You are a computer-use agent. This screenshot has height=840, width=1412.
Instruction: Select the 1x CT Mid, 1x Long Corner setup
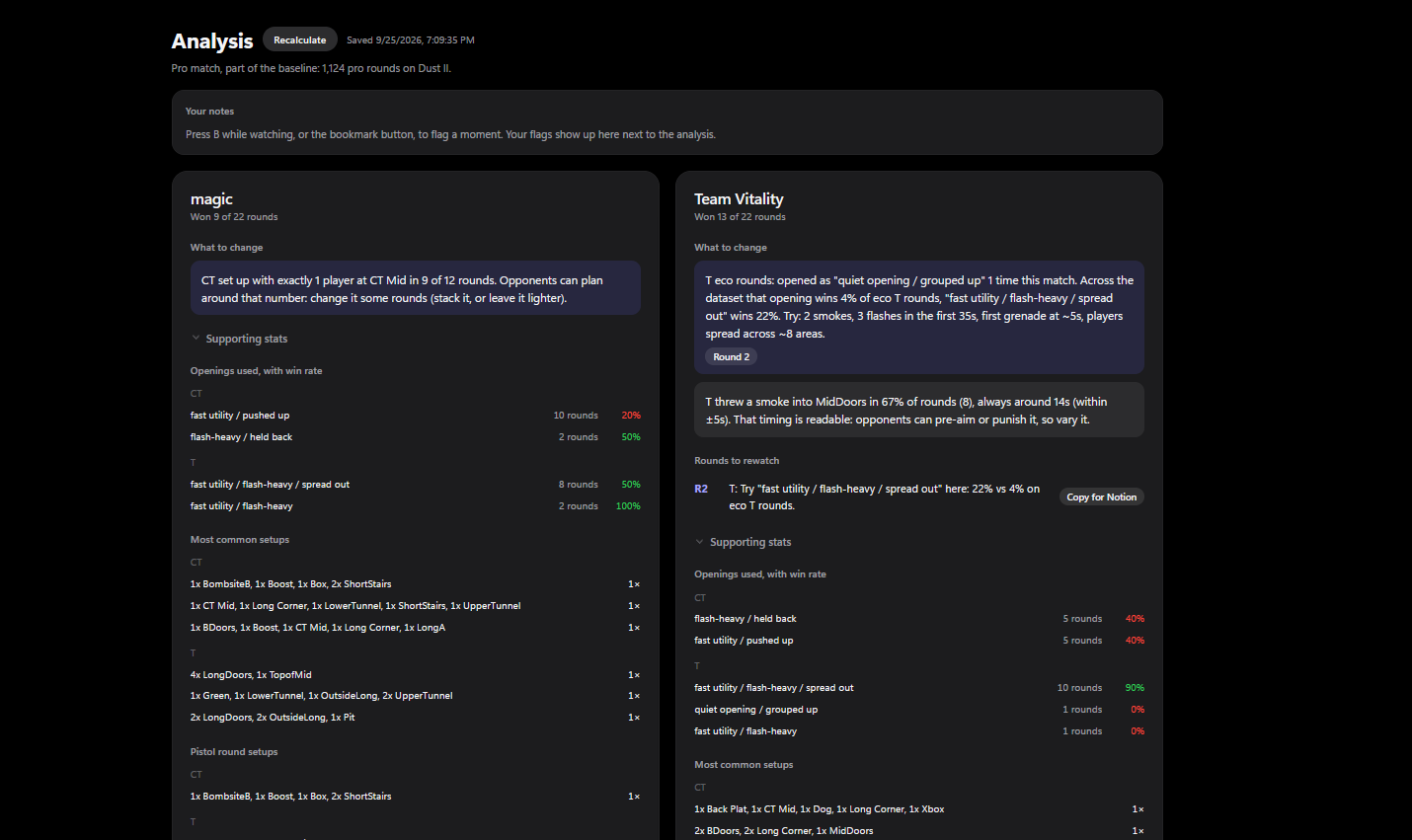pos(416,606)
